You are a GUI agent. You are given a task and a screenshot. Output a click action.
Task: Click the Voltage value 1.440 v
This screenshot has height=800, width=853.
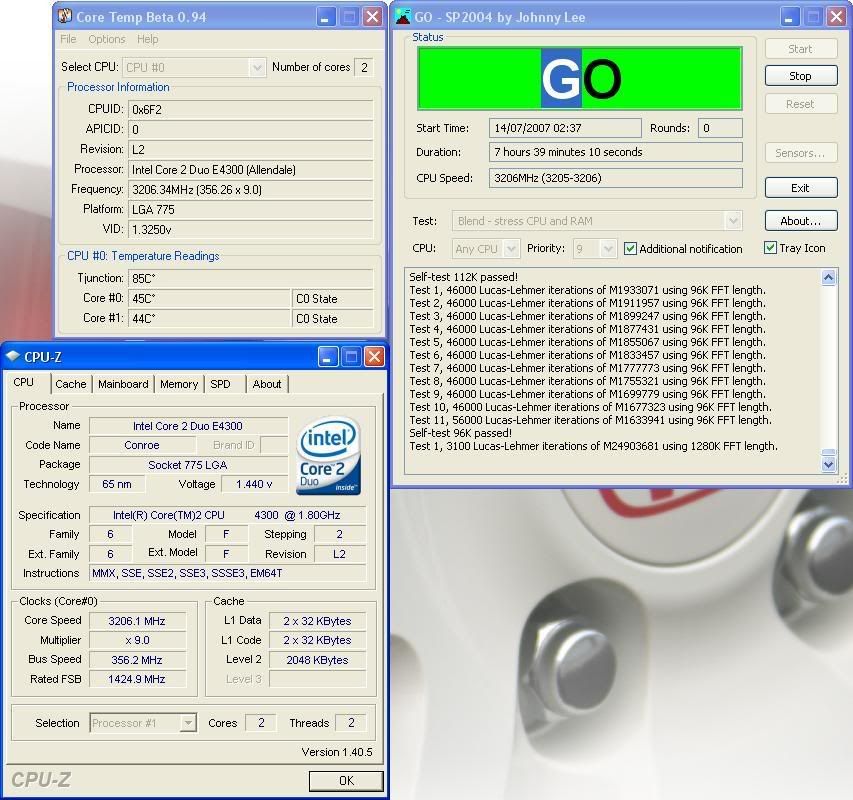pyautogui.click(x=254, y=484)
